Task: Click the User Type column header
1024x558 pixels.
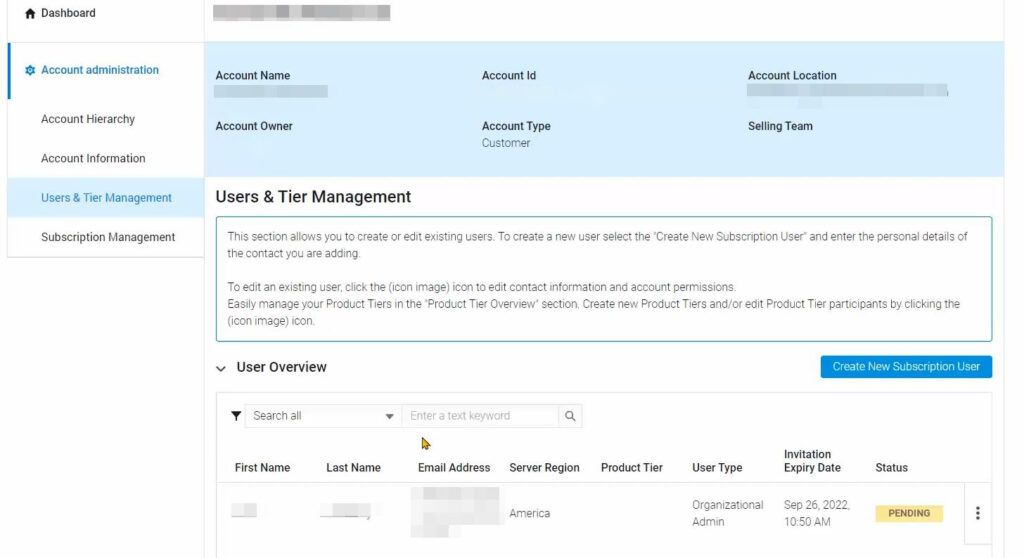Action: [x=717, y=468]
